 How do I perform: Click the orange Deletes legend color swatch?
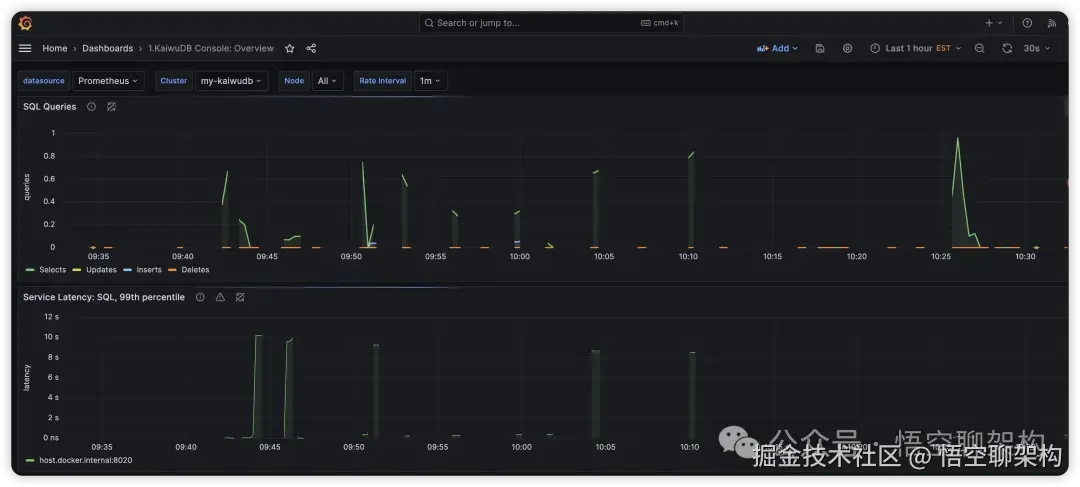(x=172, y=270)
